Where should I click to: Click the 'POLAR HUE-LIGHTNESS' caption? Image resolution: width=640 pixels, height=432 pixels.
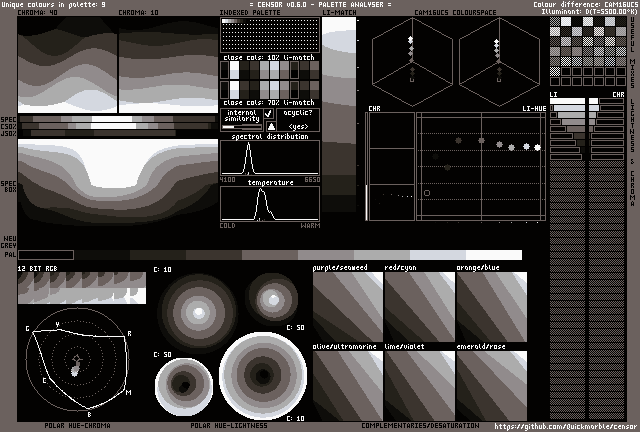[x=229, y=425]
